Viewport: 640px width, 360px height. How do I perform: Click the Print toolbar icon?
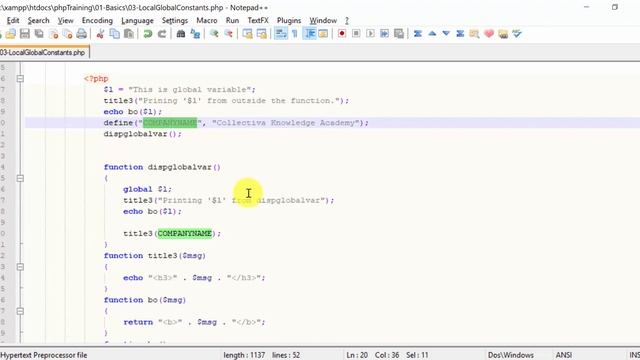click(x=82, y=34)
